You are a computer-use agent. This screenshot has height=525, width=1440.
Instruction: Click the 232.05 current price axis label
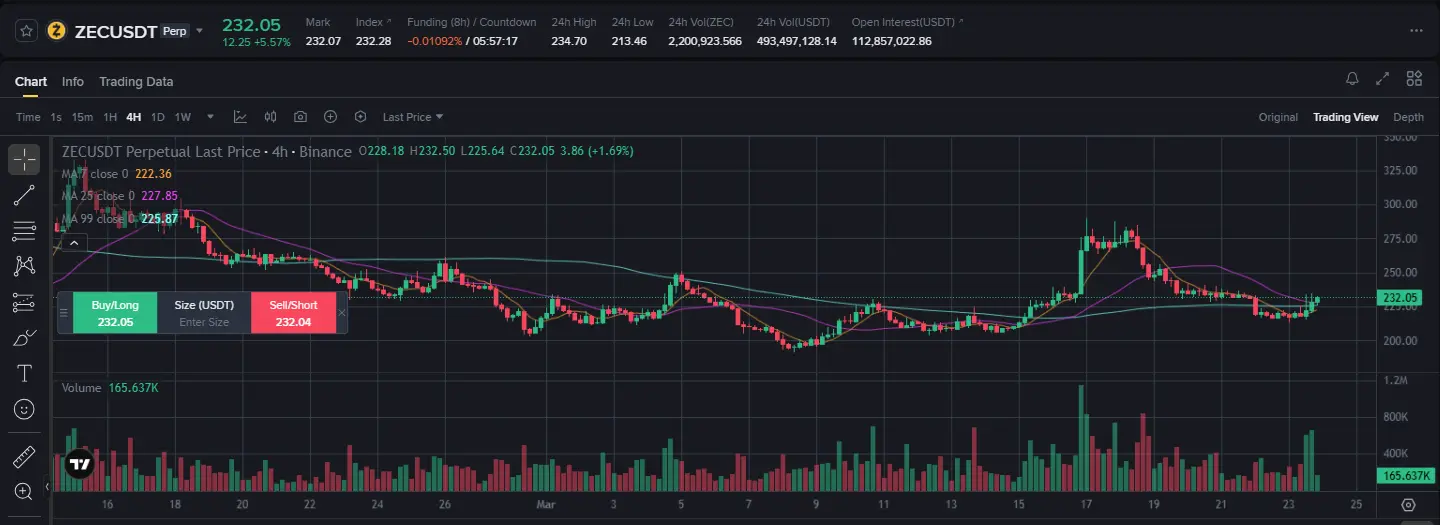pos(1400,298)
